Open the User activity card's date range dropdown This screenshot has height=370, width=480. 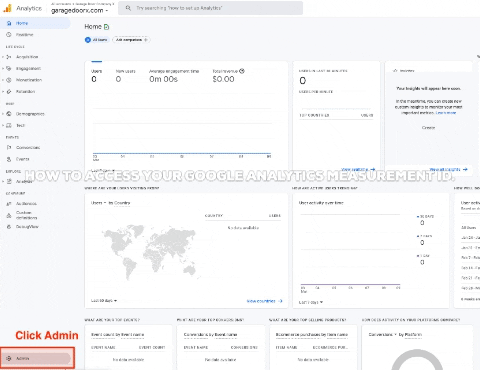311,302
